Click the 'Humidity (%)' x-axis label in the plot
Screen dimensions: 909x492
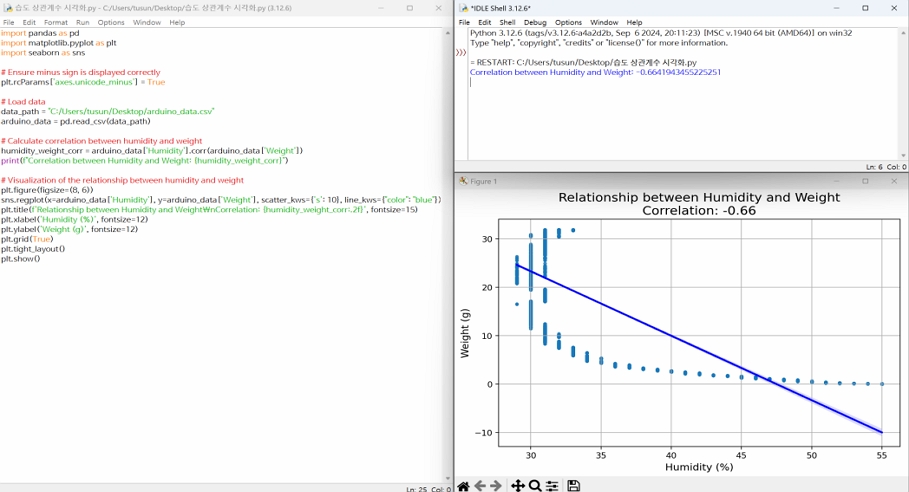click(699, 467)
